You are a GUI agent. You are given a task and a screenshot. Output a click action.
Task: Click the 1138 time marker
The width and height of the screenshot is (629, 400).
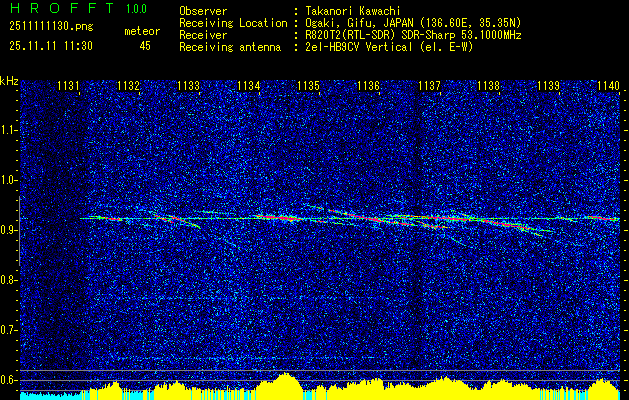pyautogui.click(x=489, y=86)
